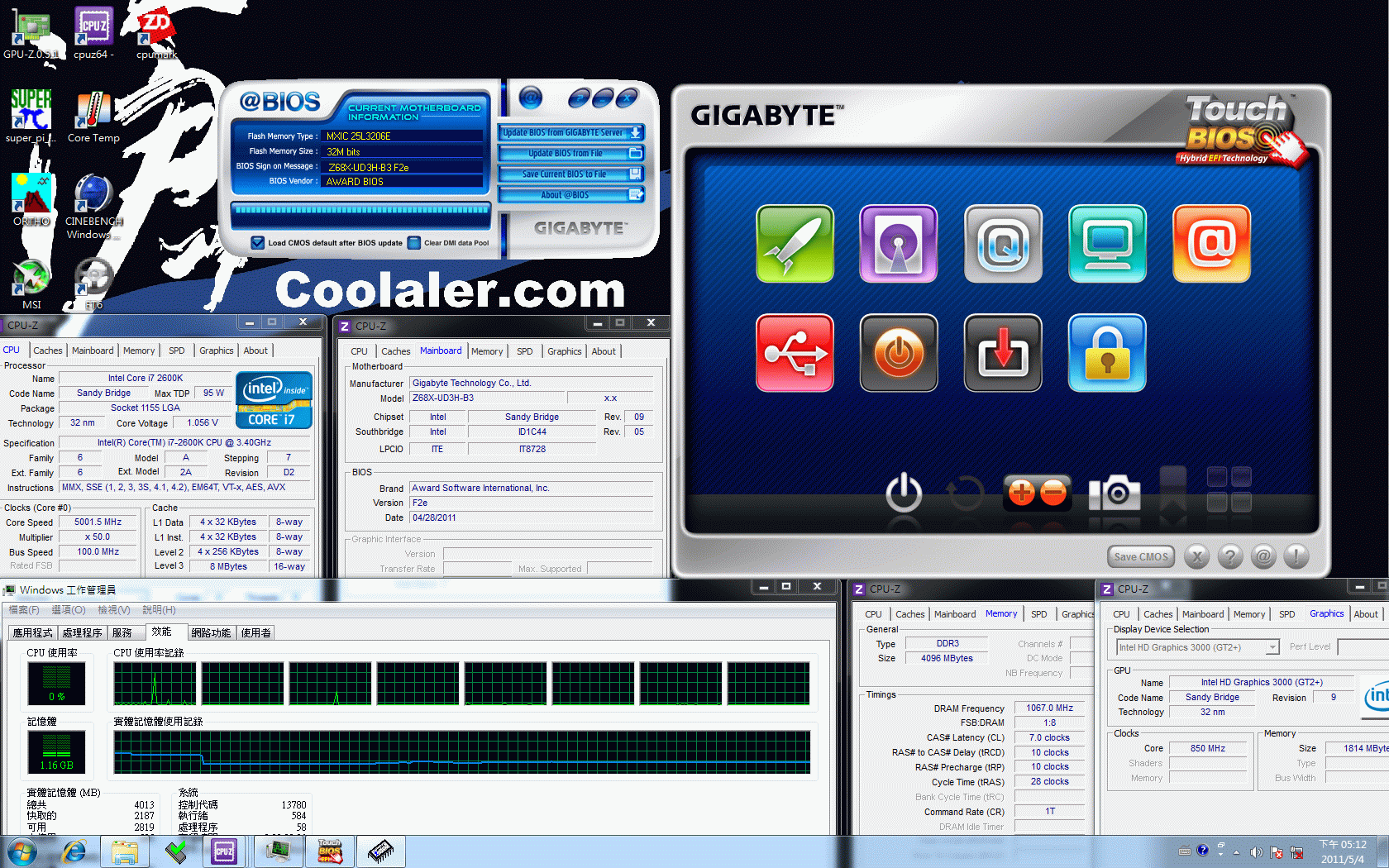The image size is (1389, 868).
Task: Open the MSI desktop shortcut
Action: tap(31, 284)
